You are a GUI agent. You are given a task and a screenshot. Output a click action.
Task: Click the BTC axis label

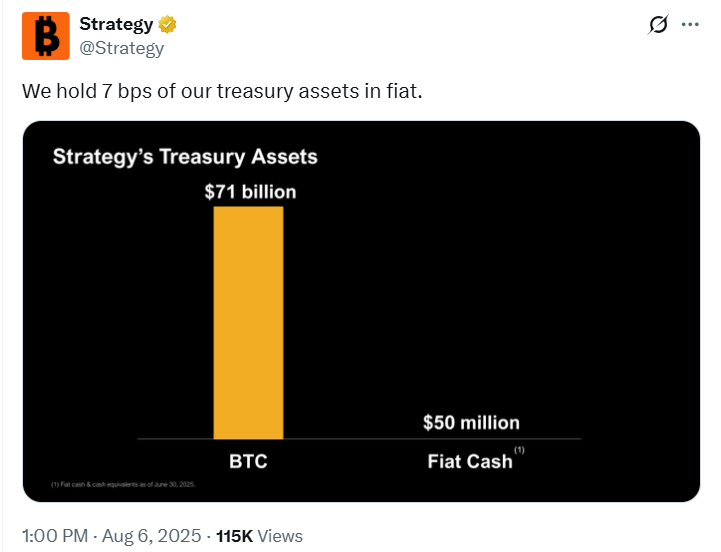(x=248, y=462)
